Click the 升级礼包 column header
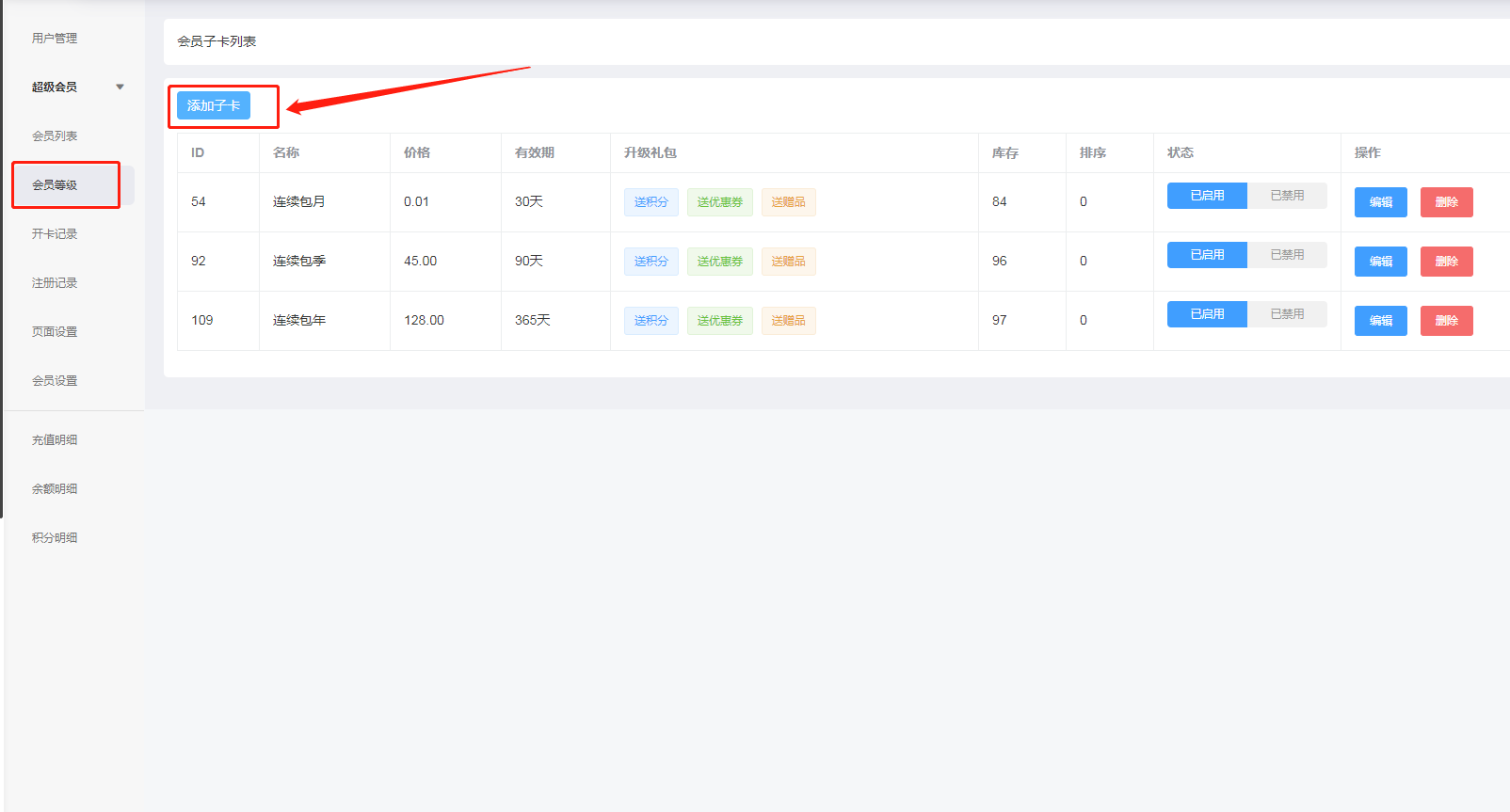Viewport: 1510px width, 812px height. pos(651,152)
